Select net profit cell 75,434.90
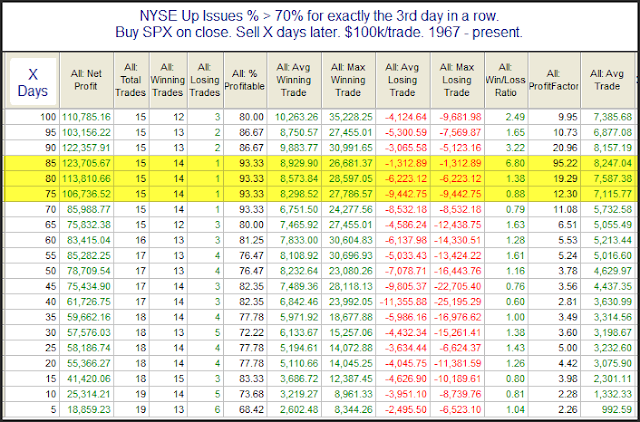 pos(88,287)
